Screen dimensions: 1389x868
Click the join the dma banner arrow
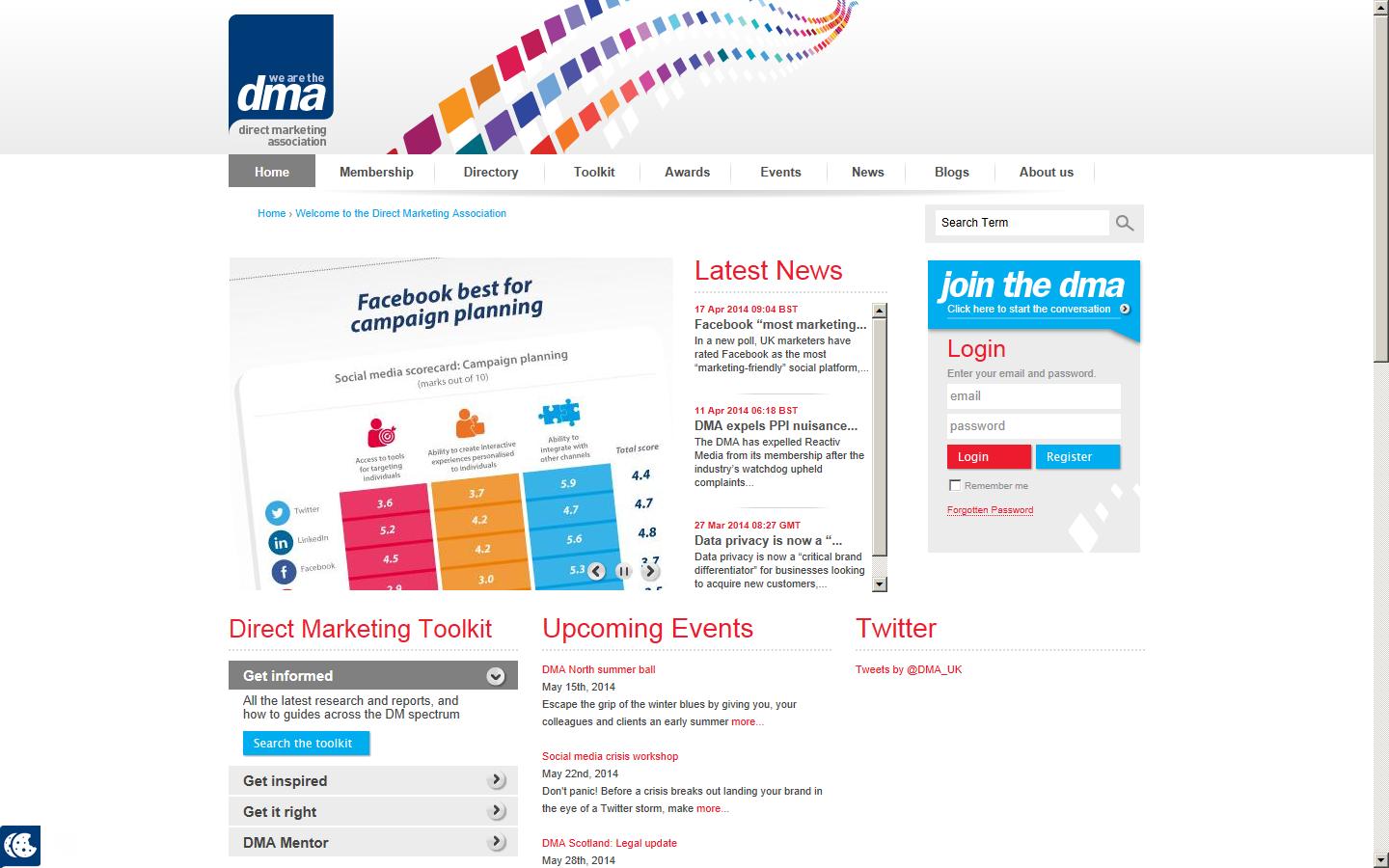tap(1124, 310)
